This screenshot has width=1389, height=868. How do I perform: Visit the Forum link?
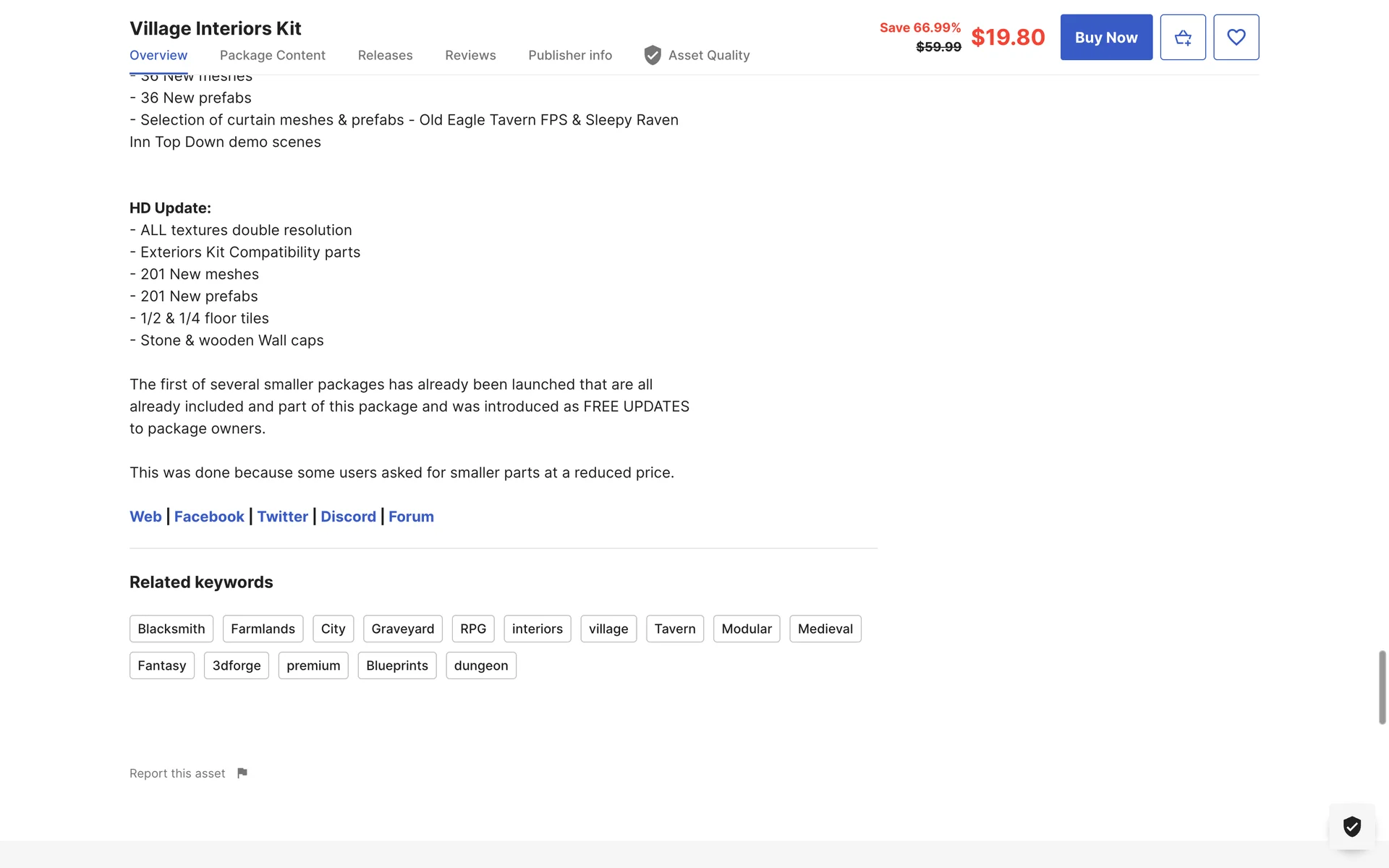point(411,516)
